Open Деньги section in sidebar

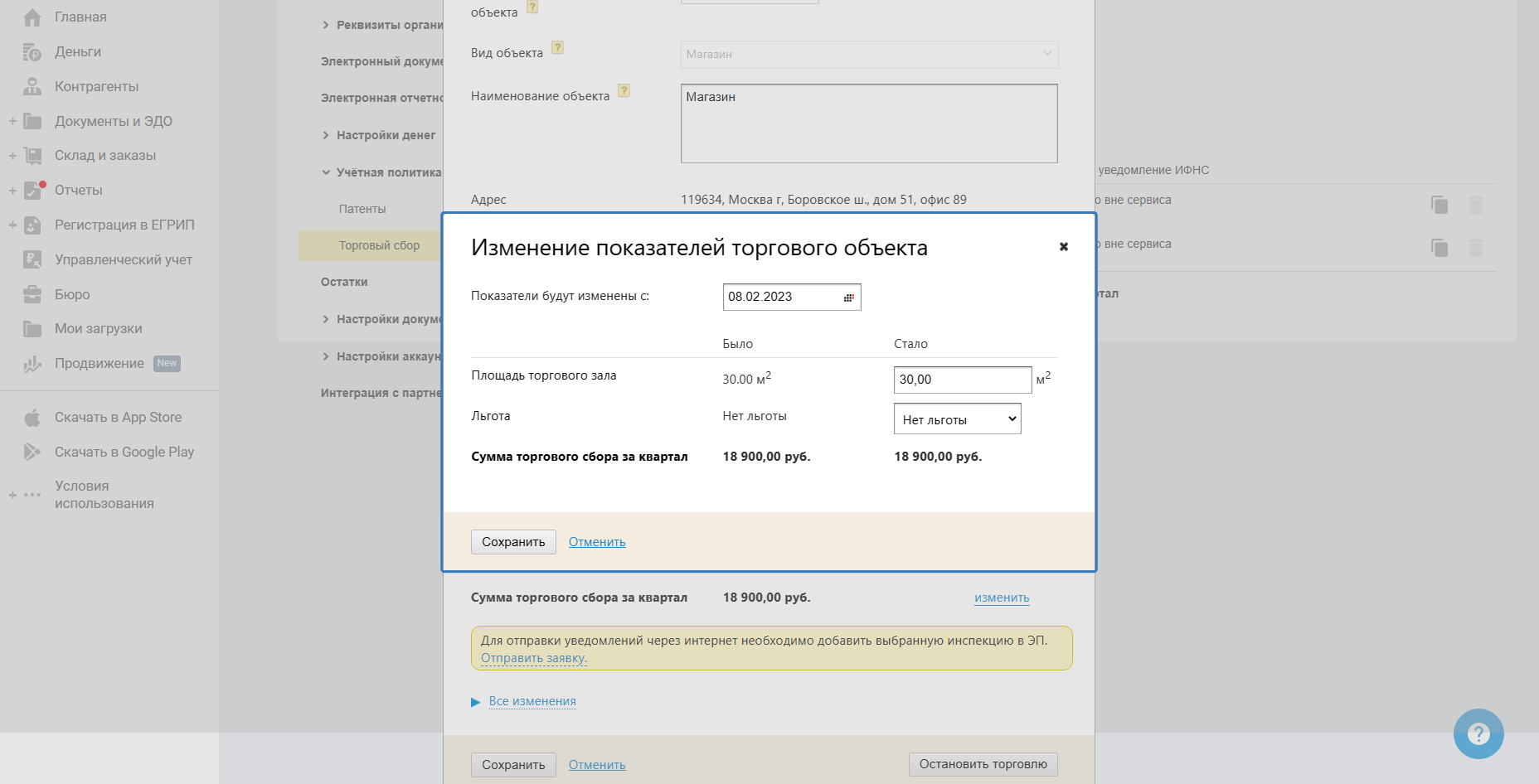coord(78,52)
